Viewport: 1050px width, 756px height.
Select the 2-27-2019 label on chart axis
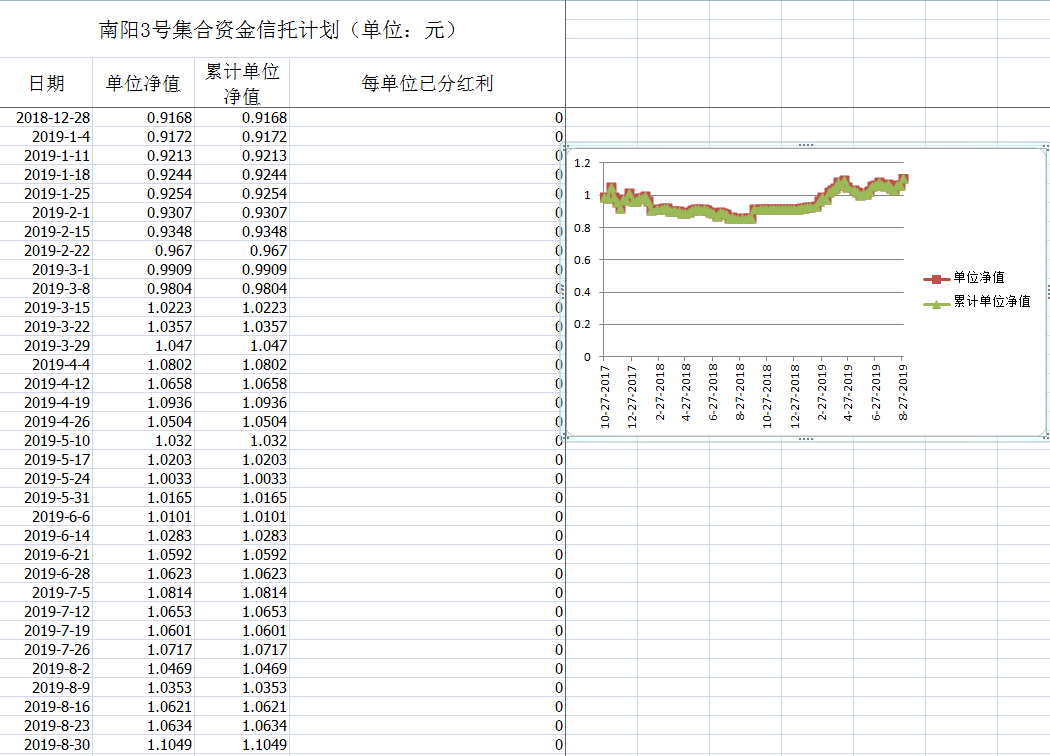tap(822, 392)
